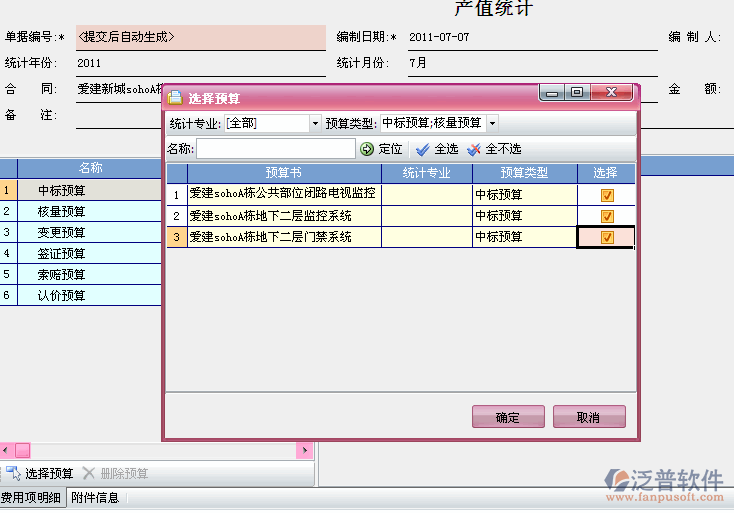The width and height of the screenshot is (734, 513).
Task: Click the 名称 search input field
Action: (276, 149)
